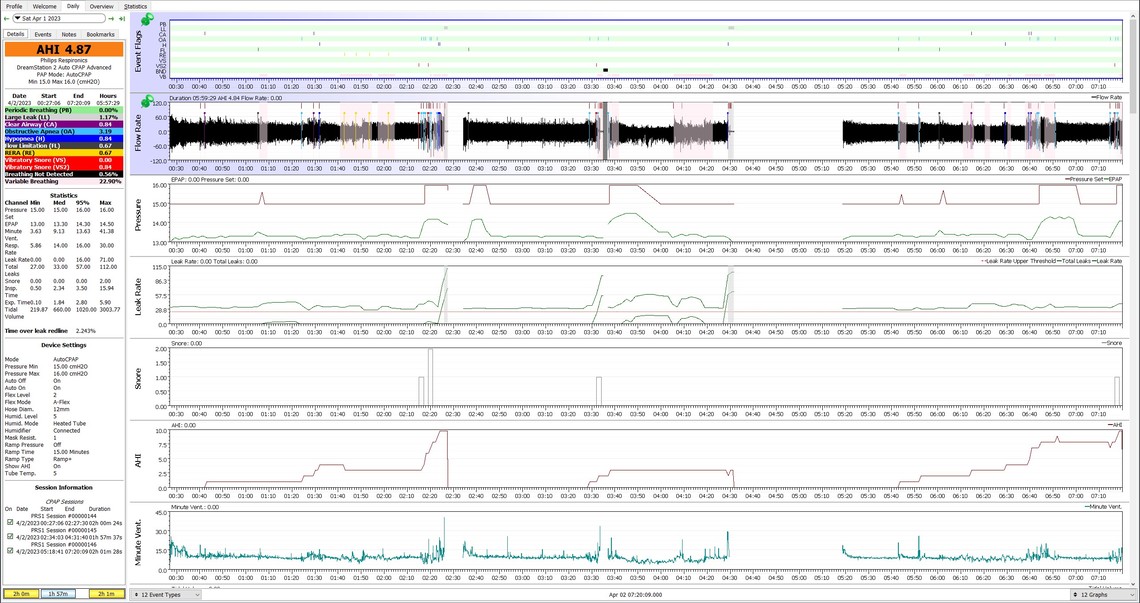Screen dimensions: 1140x603
Task: Expand the 12 Graphs dropdown
Action: (1103, 594)
